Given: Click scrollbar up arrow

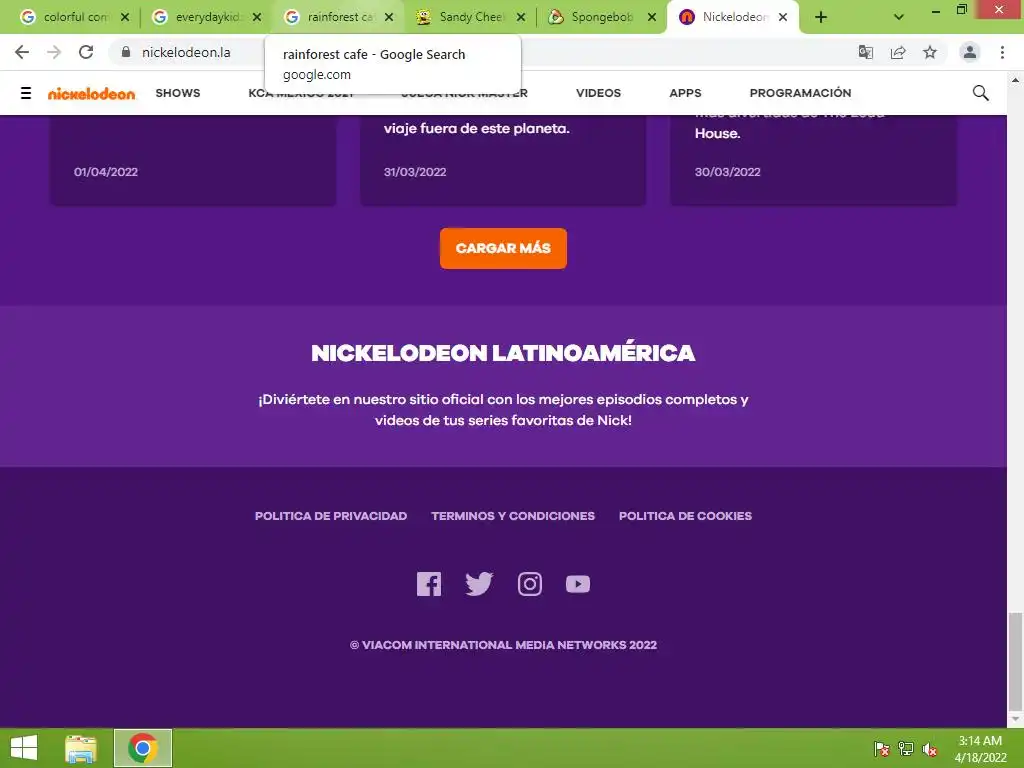Looking at the screenshot, I should pos(1015,80).
